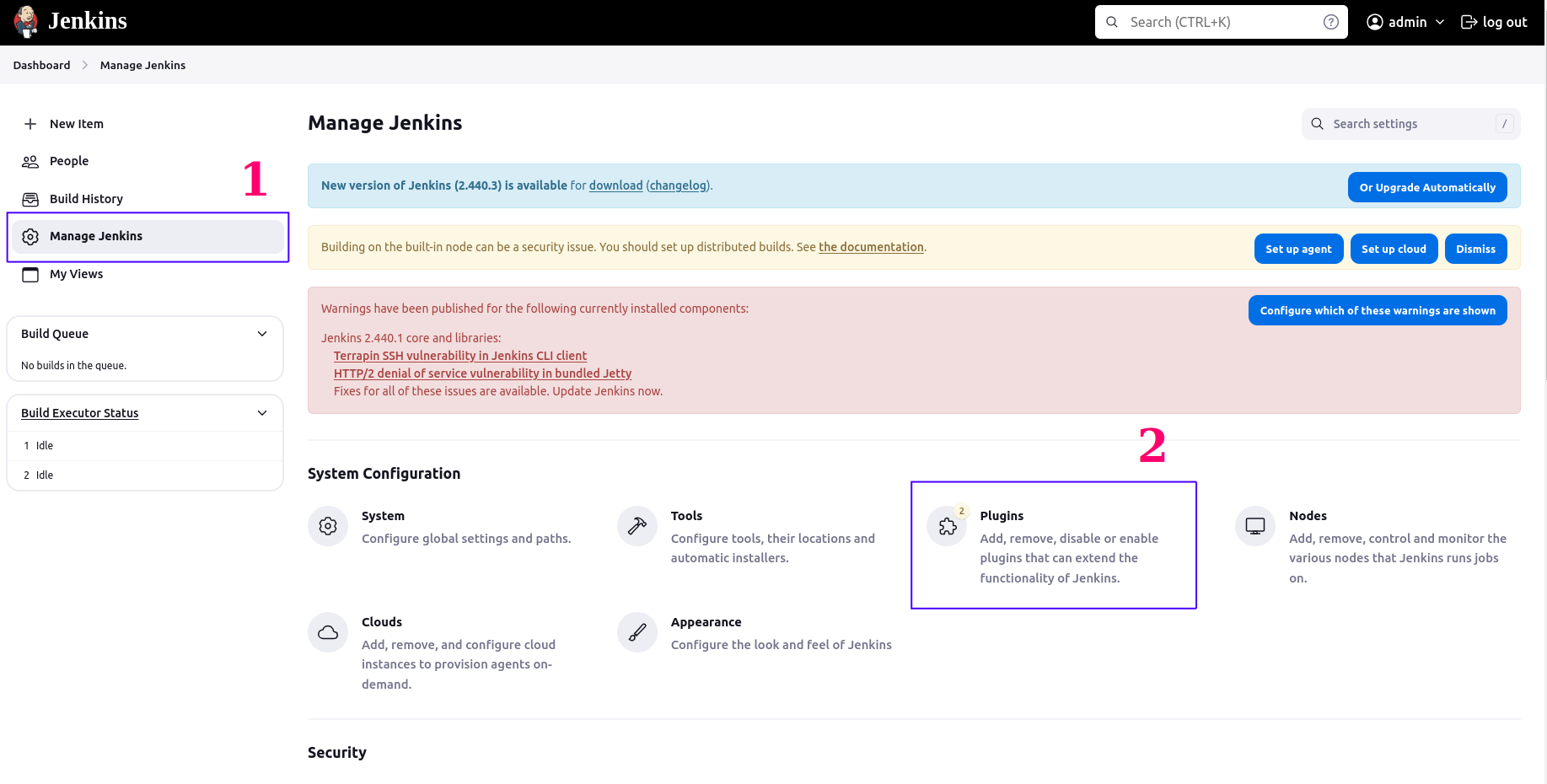Open Build Executor Status link

tap(79, 413)
